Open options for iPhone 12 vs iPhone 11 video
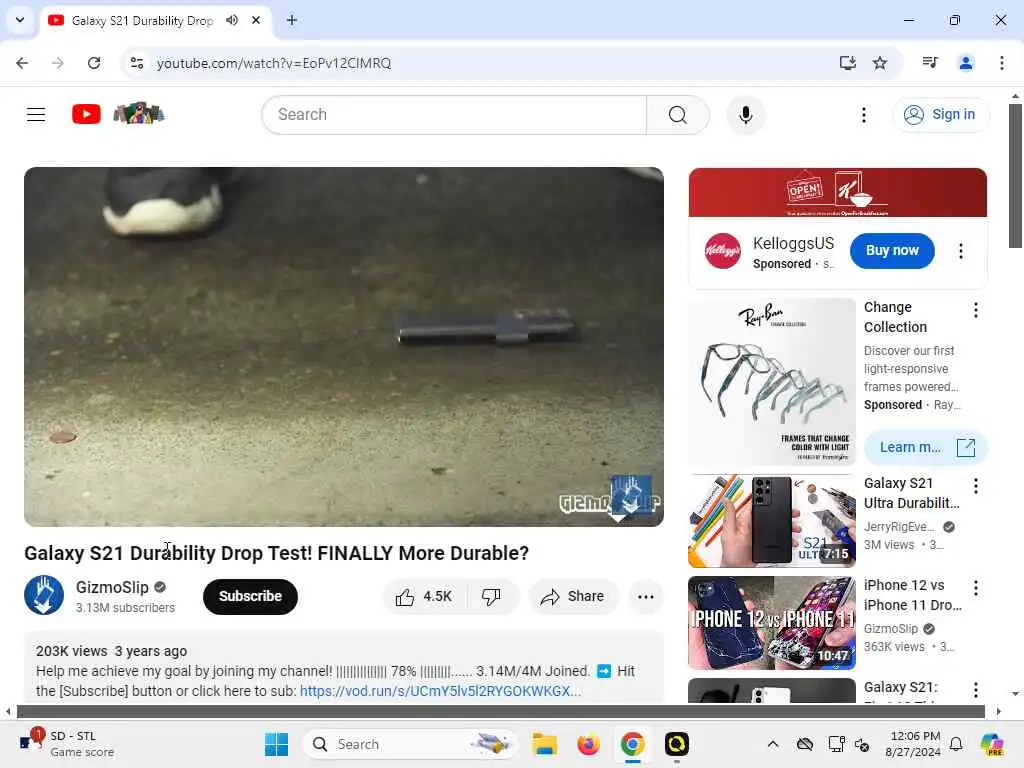The image size is (1024, 768). pos(975,588)
